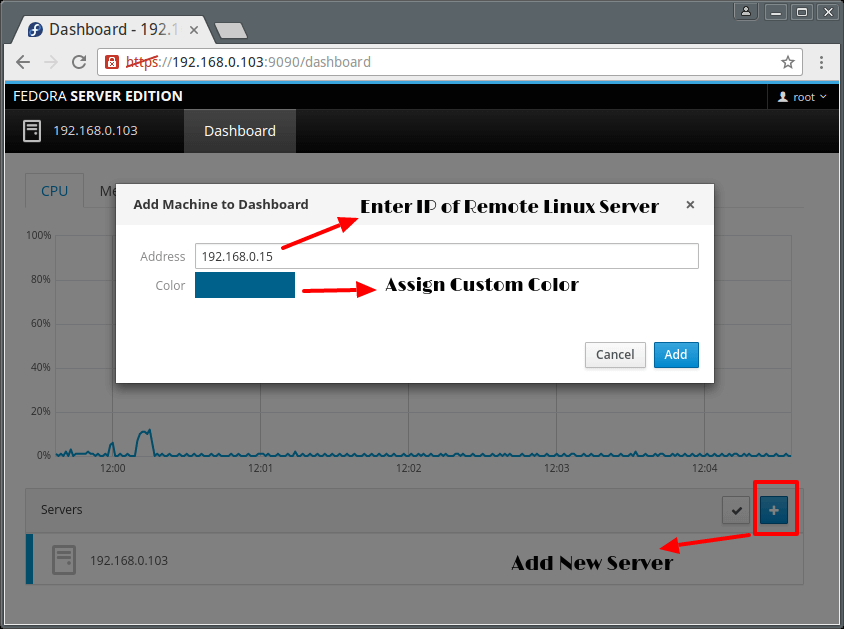Switch to the CPU graph tab
Viewport: 844px width, 629px height.
pos(54,191)
